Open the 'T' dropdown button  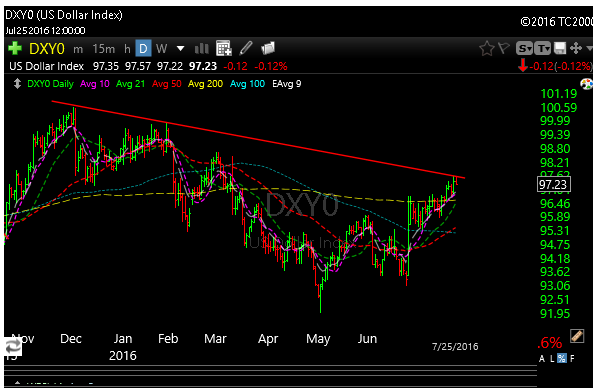coord(543,48)
